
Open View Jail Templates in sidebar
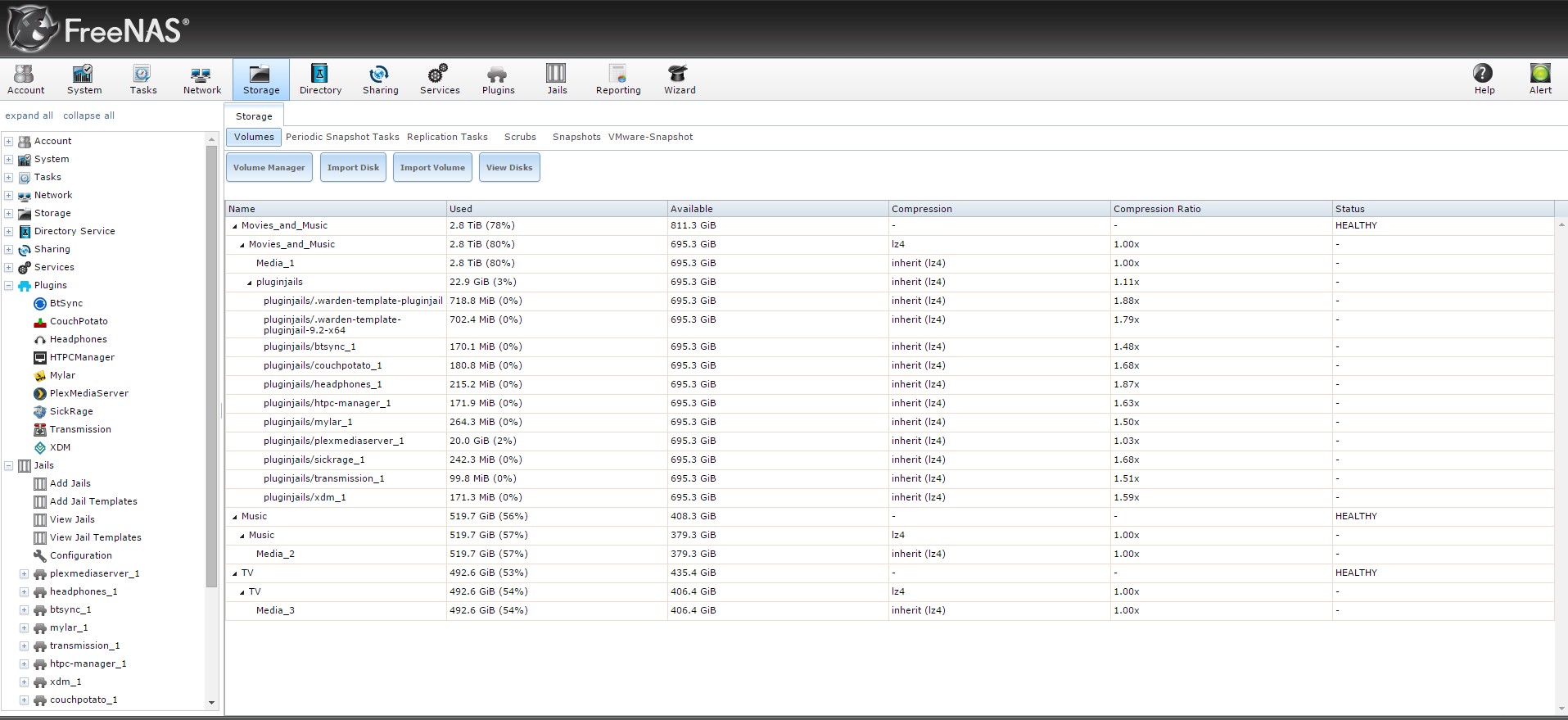pyautogui.click(x=88, y=537)
